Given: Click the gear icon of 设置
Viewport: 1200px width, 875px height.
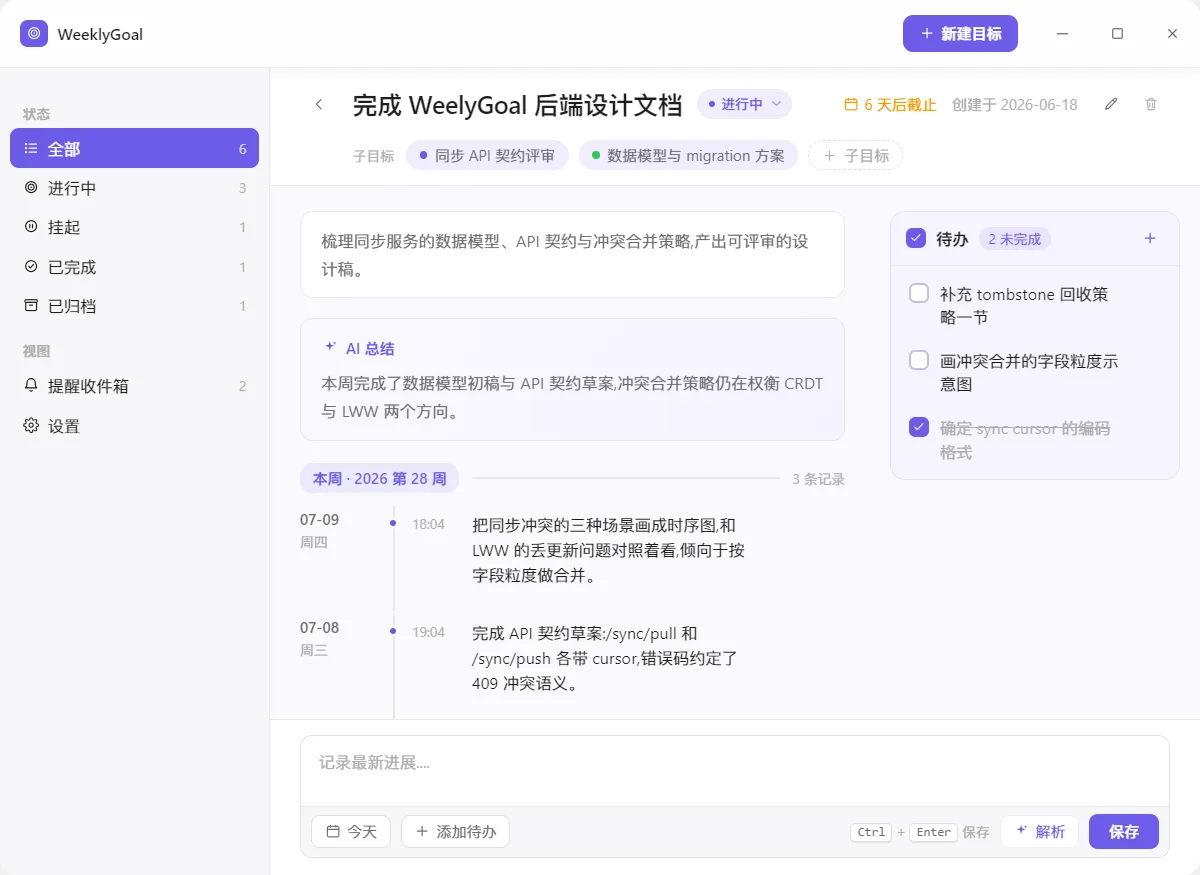Looking at the screenshot, I should [31, 426].
